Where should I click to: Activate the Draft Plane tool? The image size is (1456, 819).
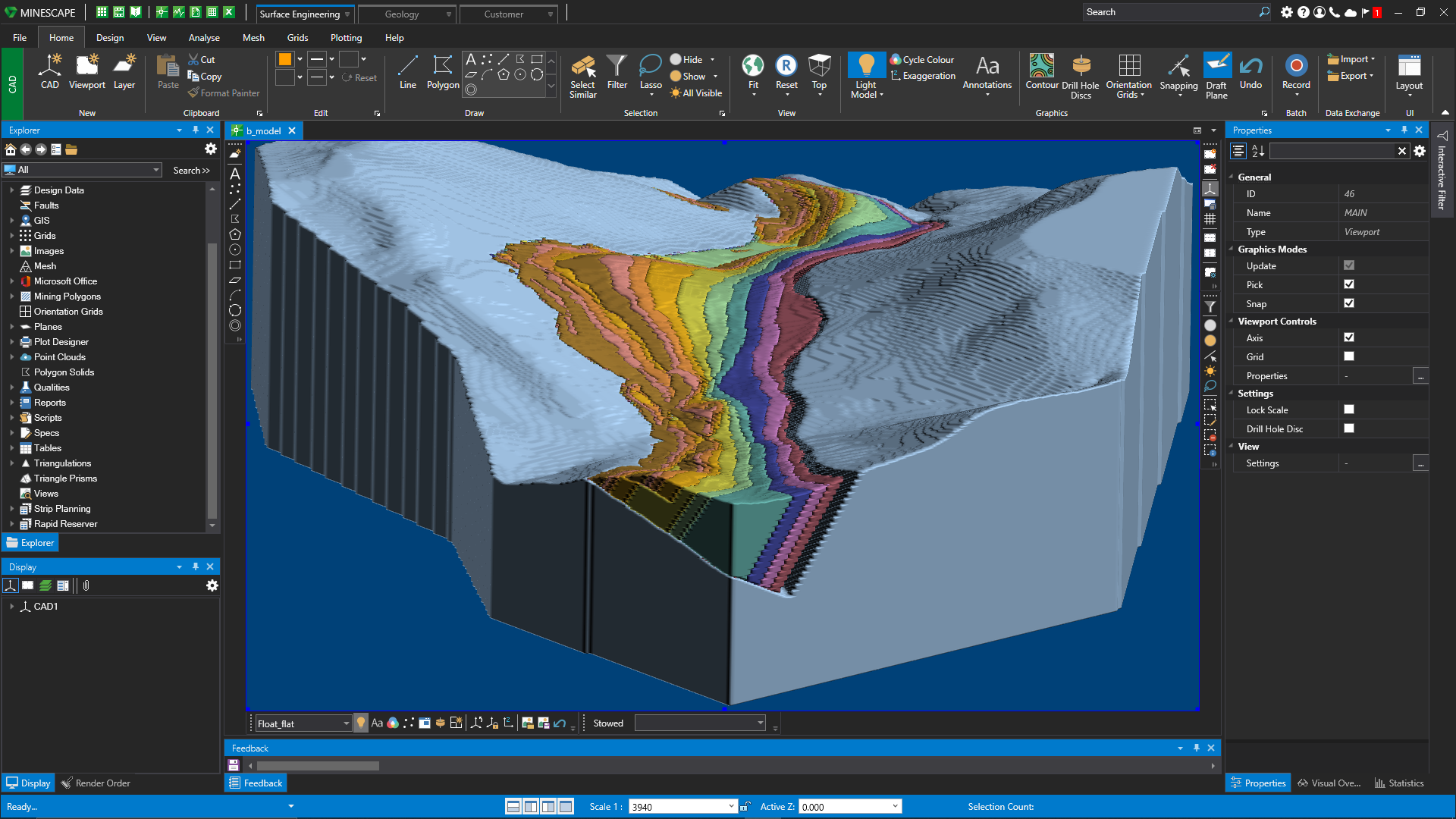point(1216,67)
